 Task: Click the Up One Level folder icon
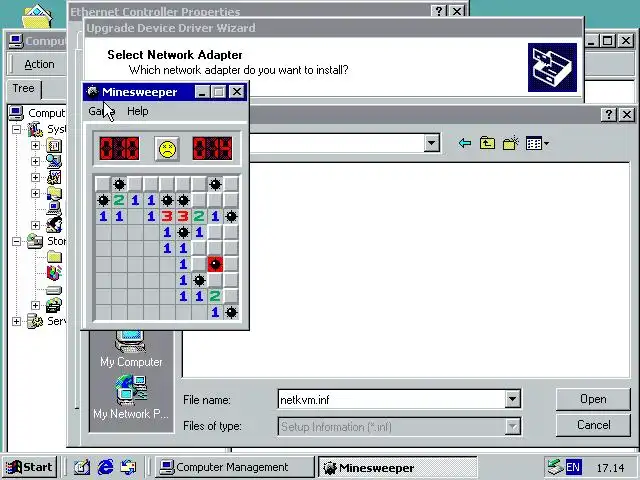tap(487, 143)
